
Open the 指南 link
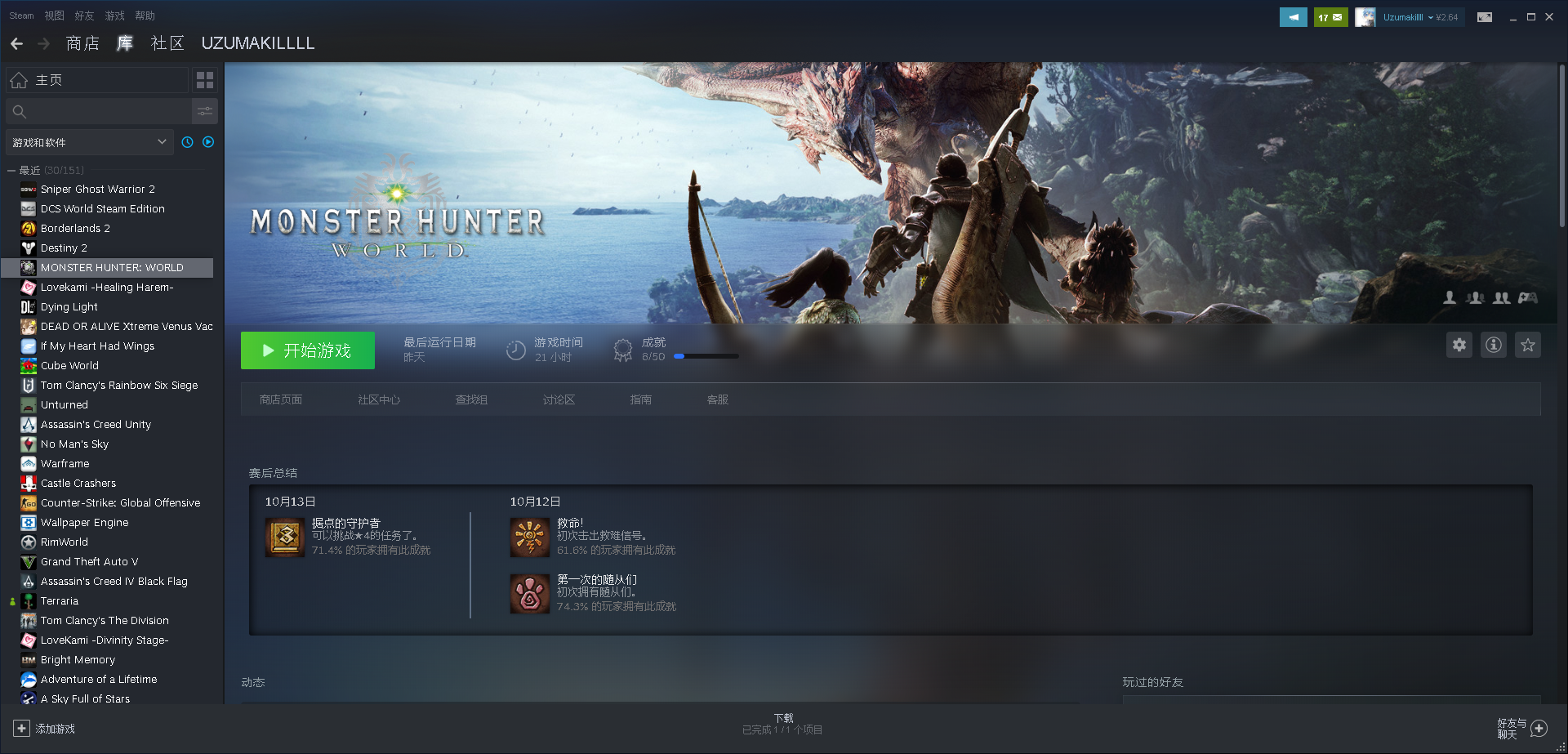[x=641, y=399]
